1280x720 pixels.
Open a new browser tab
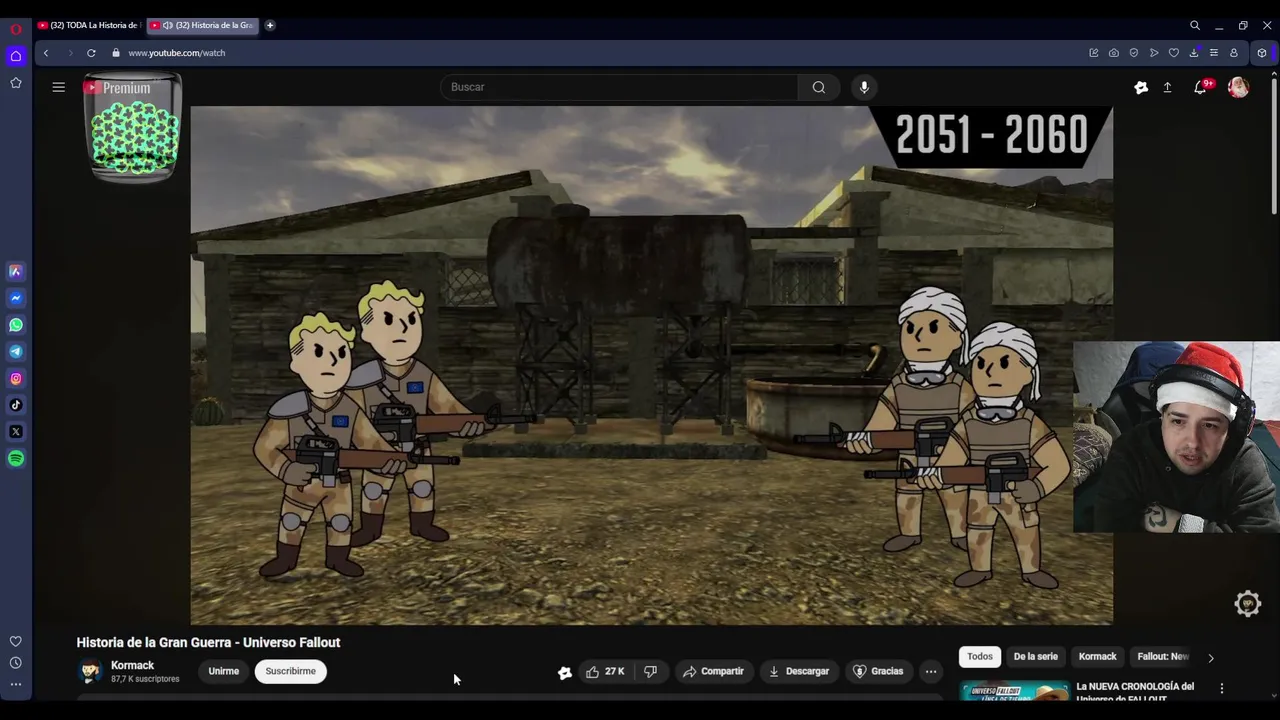tap(270, 25)
